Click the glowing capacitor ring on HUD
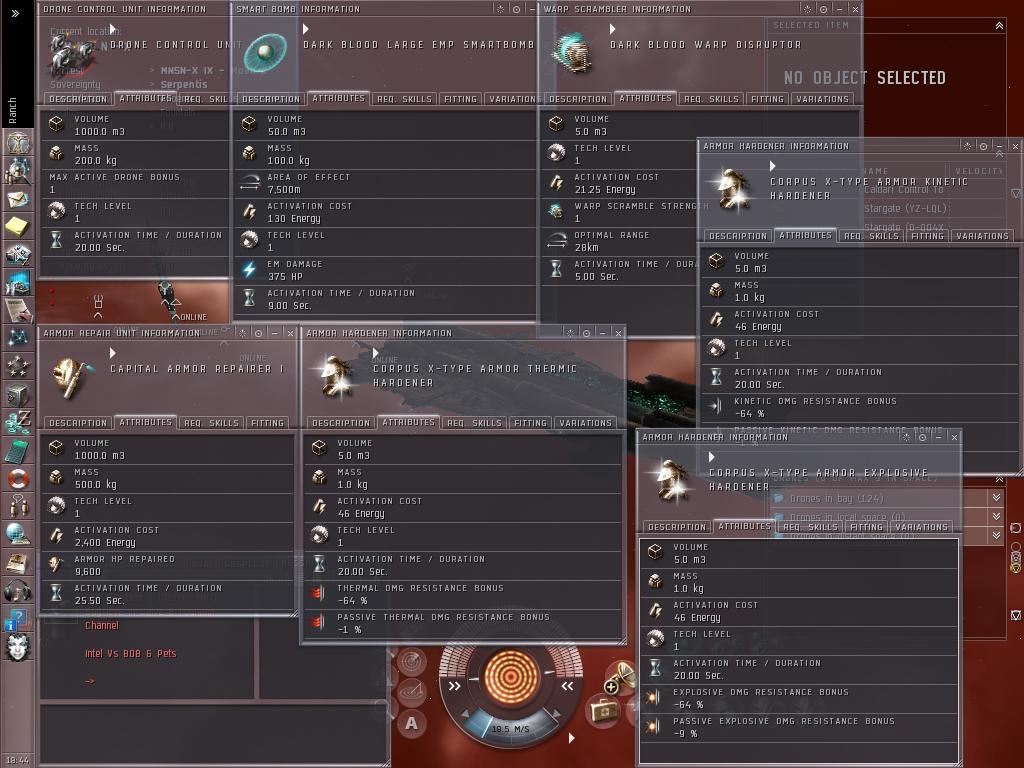Image resolution: width=1024 pixels, height=768 pixels. (x=511, y=676)
